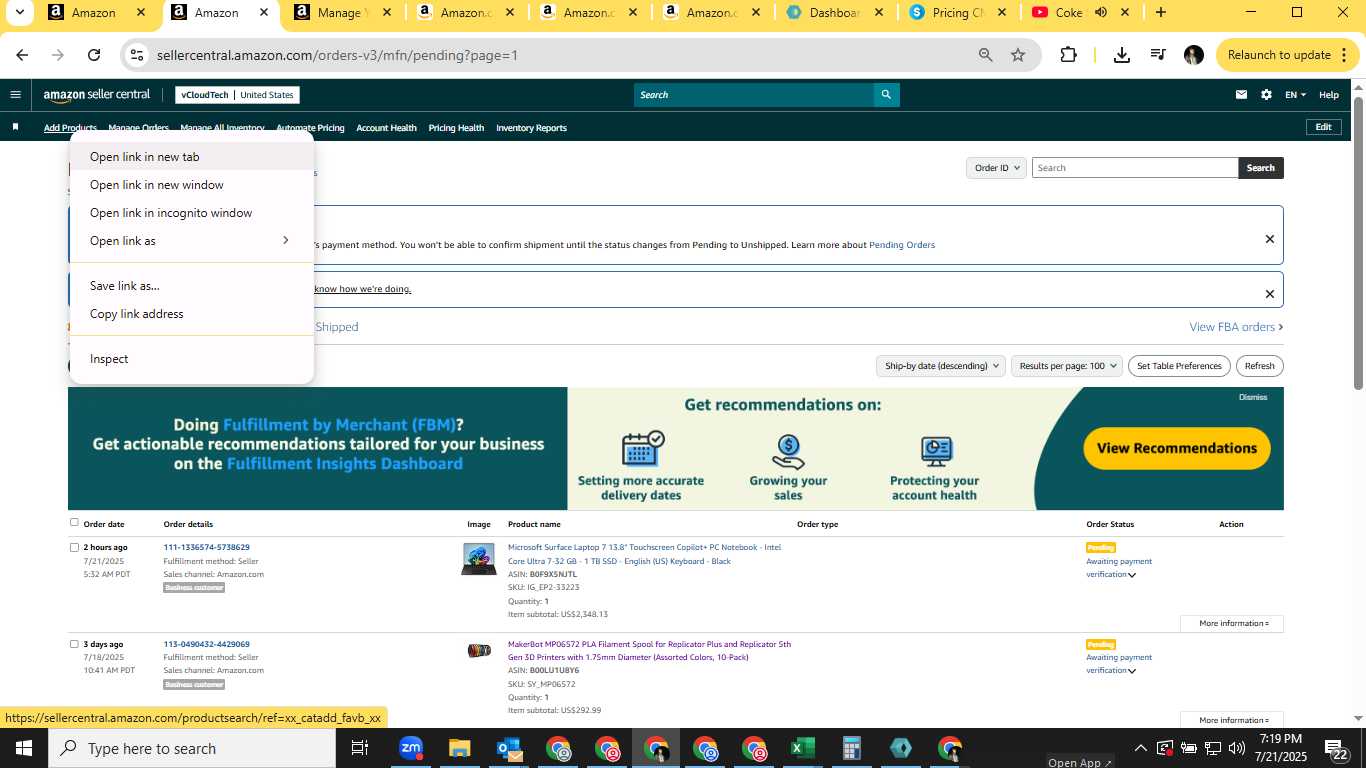The height and width of the screenshot is (768, 1366).
Task: Expand Awaiting payment verification for the MakerBot order
Action: pos(1132,671)
